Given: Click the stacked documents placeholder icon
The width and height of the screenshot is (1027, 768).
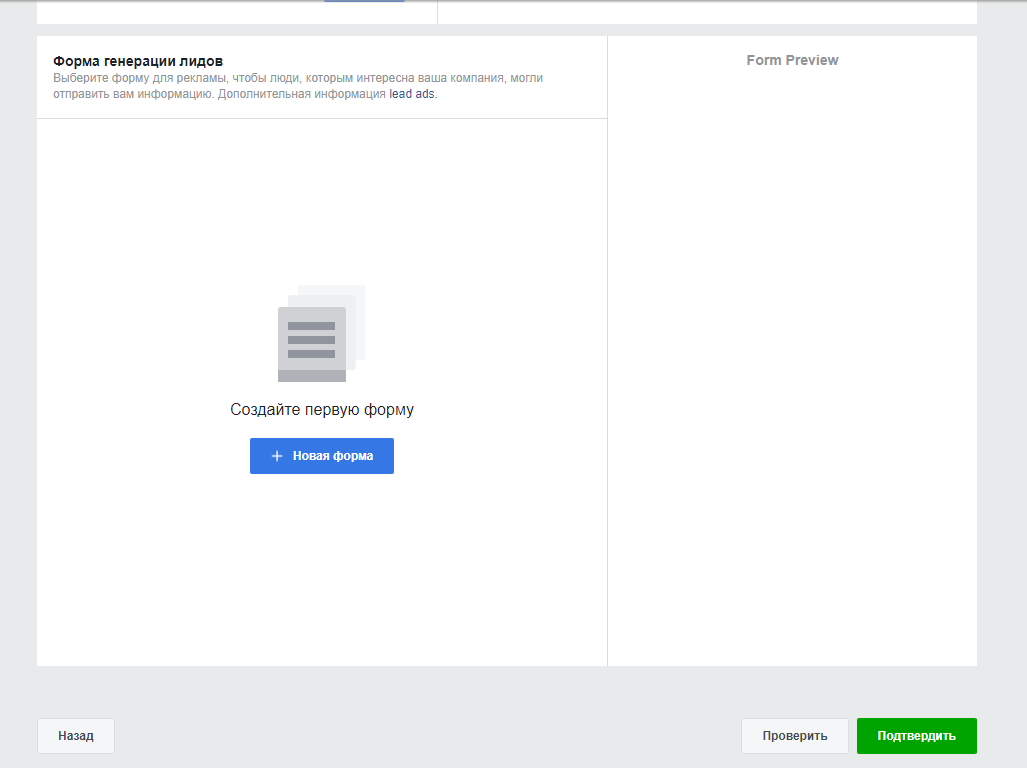Looking at the screenshot, I should click(318, 335).
